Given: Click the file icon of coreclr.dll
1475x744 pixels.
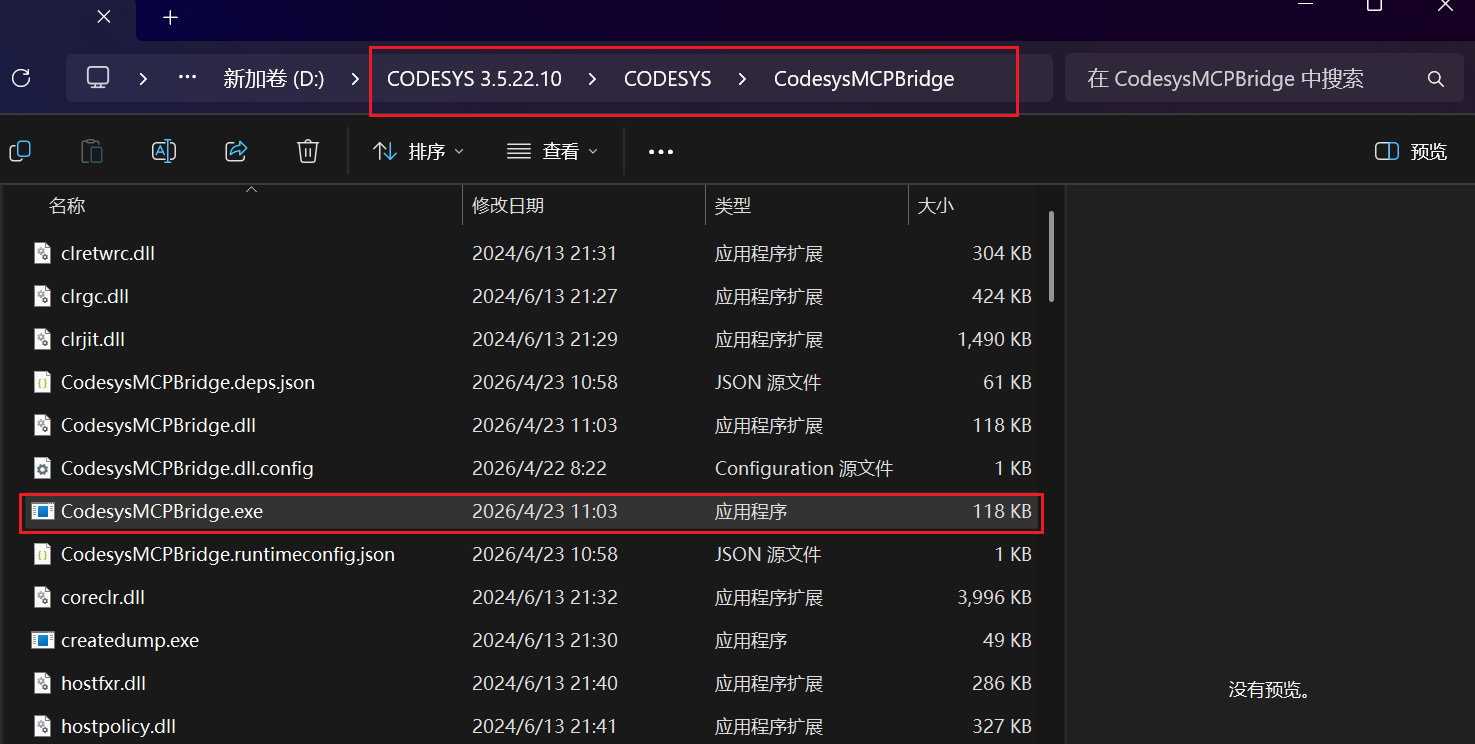Looking at the screenshot, I should click(x=42, y=598).
